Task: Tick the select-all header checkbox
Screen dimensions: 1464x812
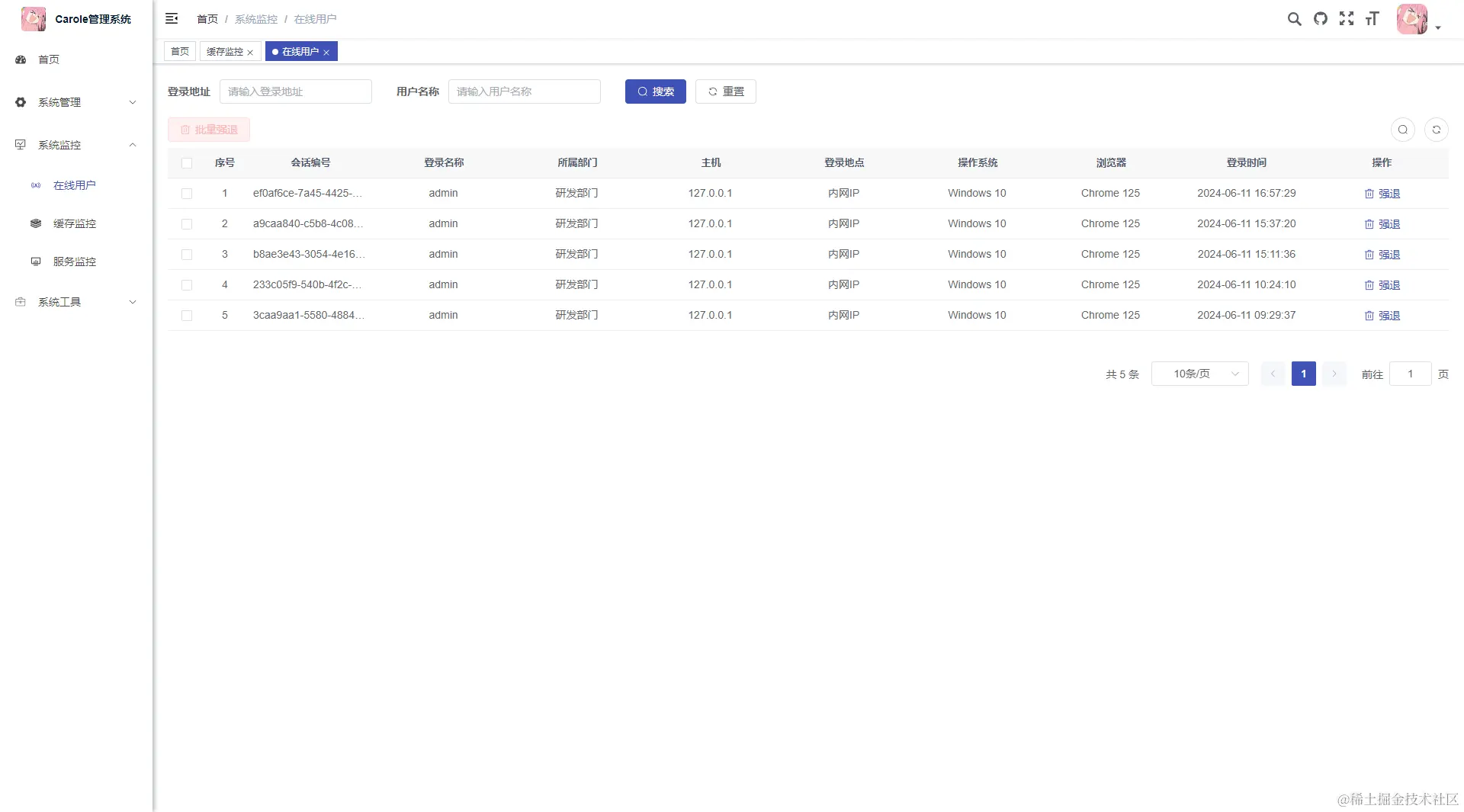Action: 187,162
